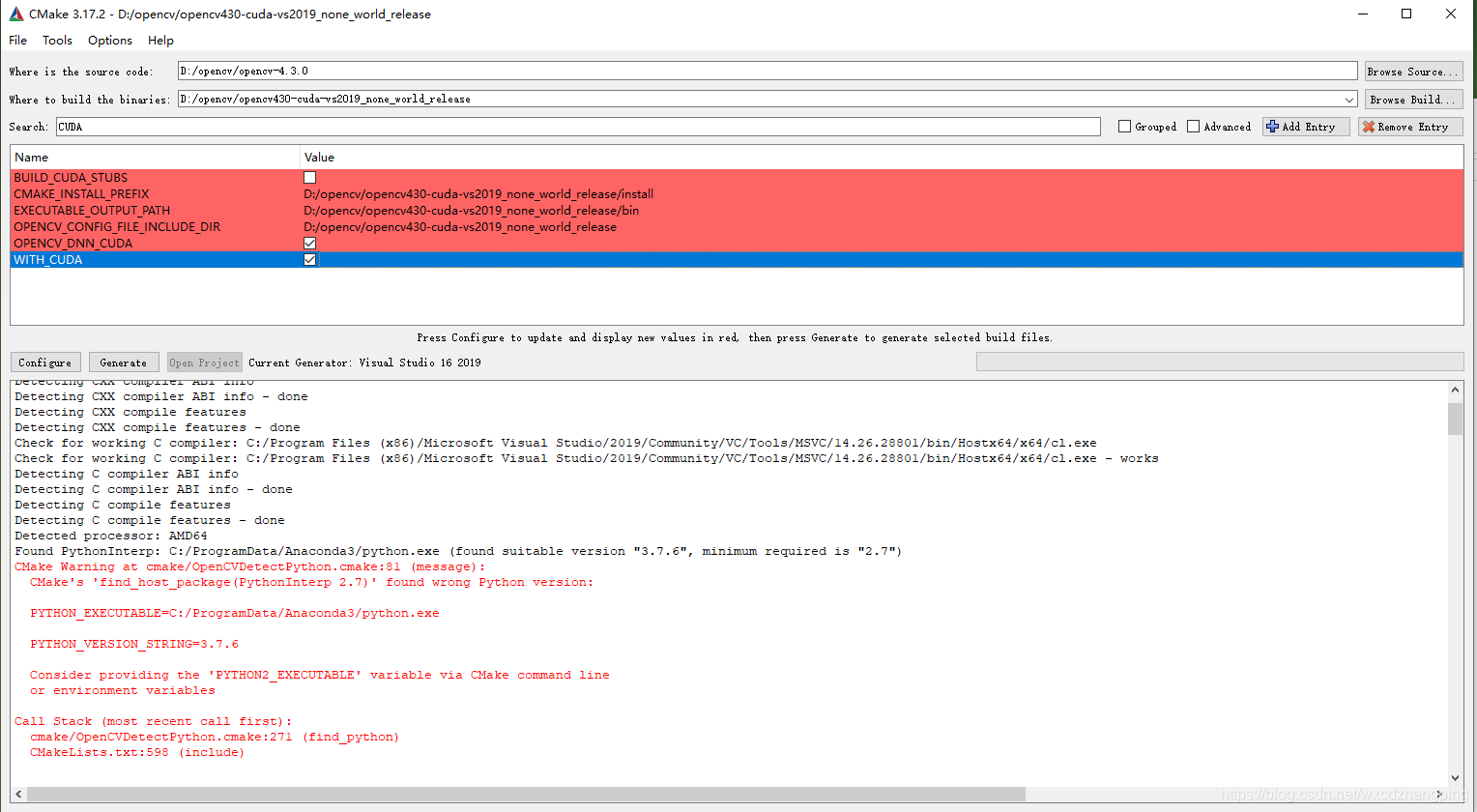Click the Browse Build button

pos(1413,100)
